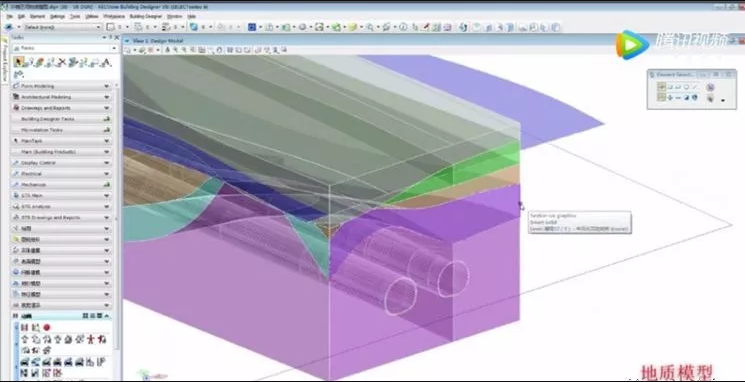Image resolution: width=745 pixels, height=382 pixels.
Task: Open the Window menu
Action: pyautogui.click(x=174, y=16)
